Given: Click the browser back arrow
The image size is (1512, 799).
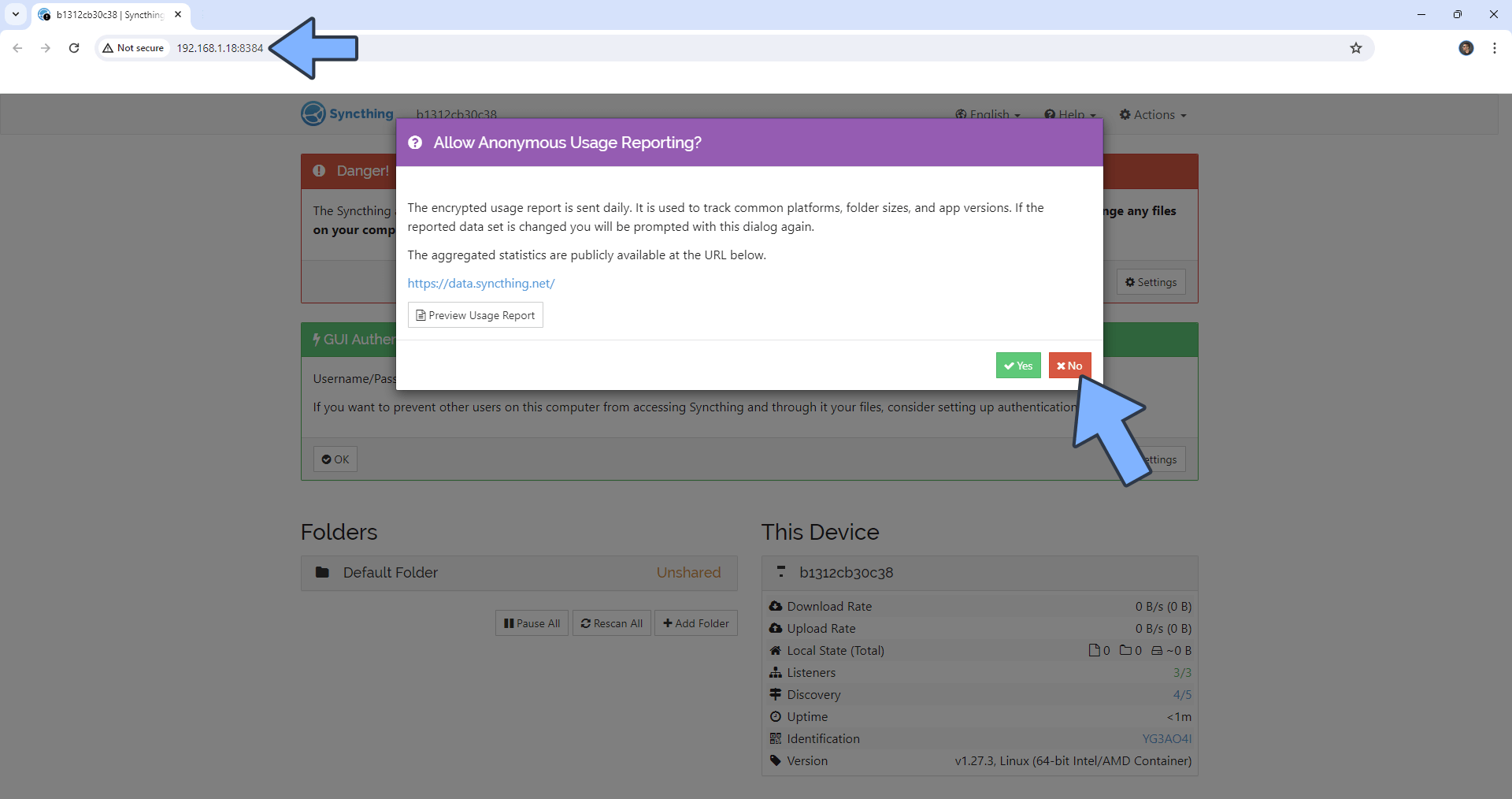Looking at the screenshot, I should click(17, 48).
